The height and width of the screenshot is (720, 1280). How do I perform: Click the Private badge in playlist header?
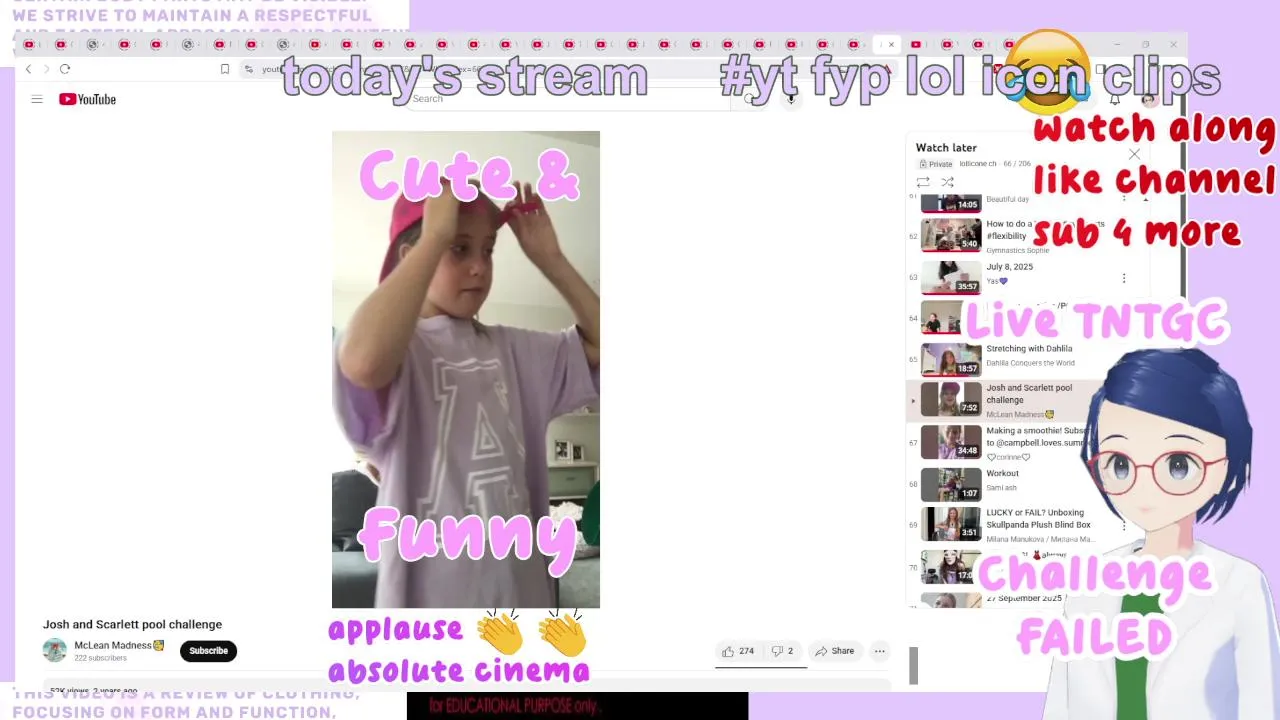tap(936, 164)
